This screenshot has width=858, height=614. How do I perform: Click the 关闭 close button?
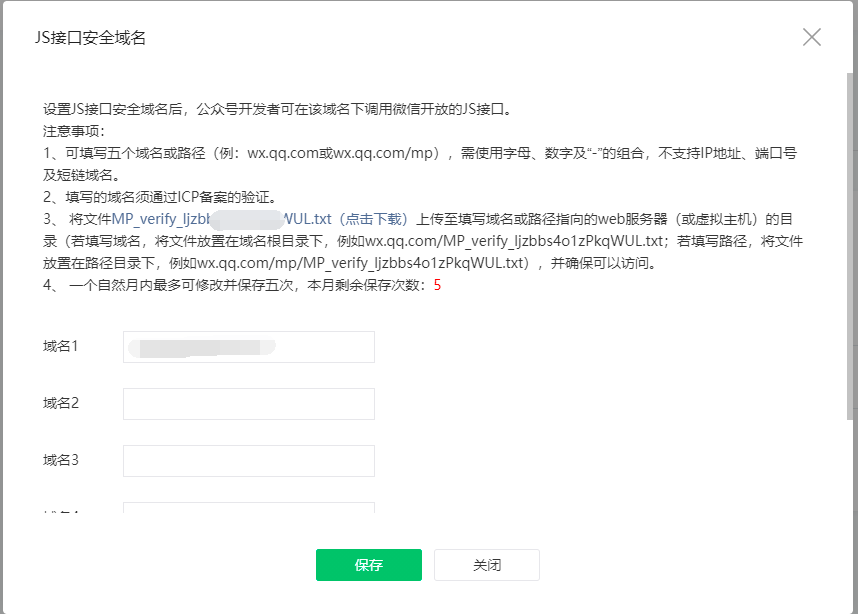coord(486,564)
